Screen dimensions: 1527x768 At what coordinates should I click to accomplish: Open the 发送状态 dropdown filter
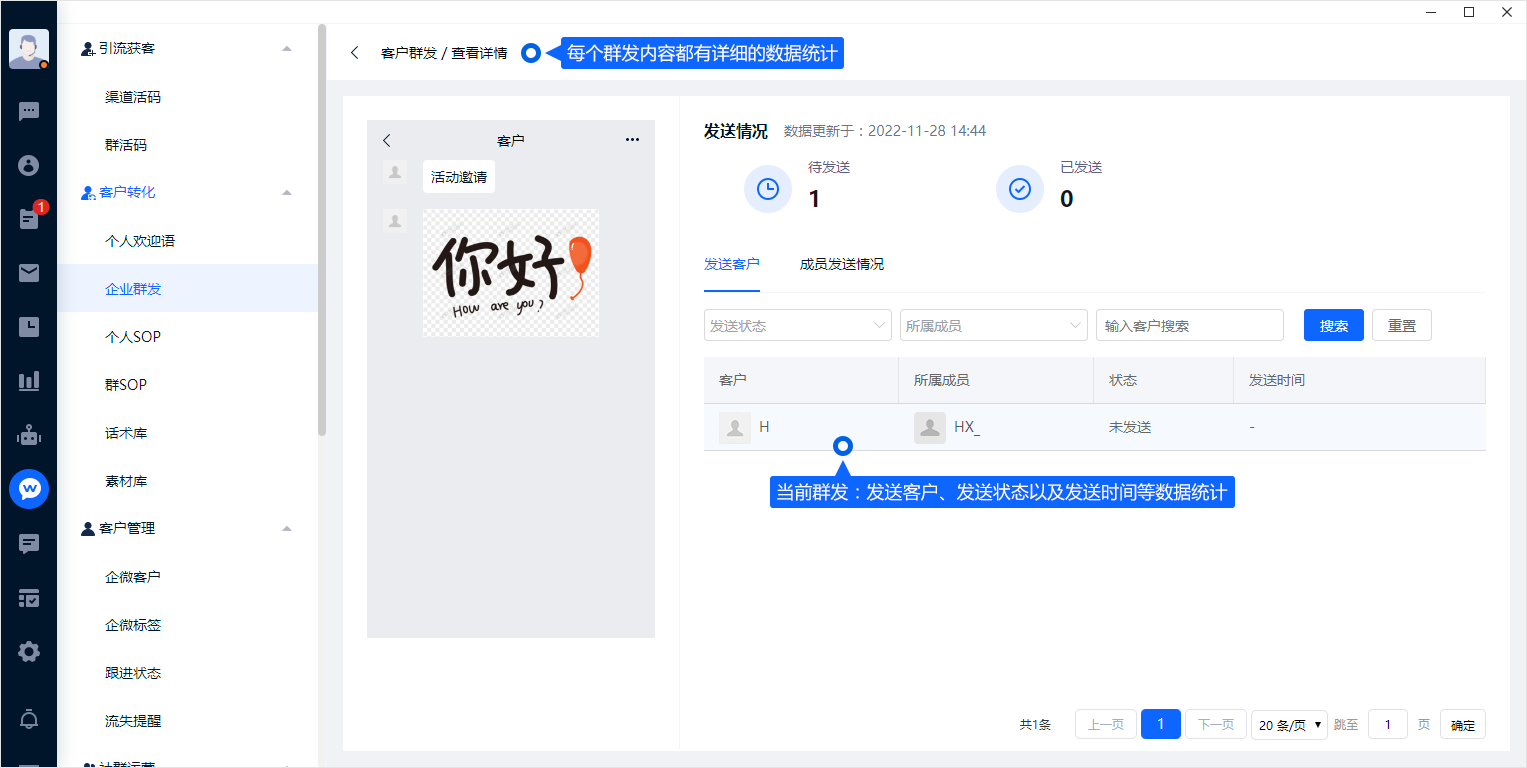click(797, 325)
